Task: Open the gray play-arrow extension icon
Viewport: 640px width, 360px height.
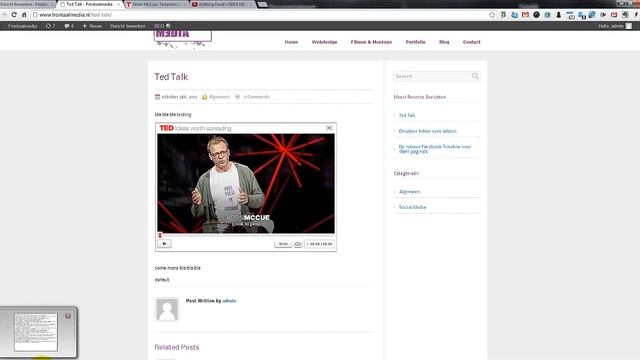Action: tap(603, 15)
